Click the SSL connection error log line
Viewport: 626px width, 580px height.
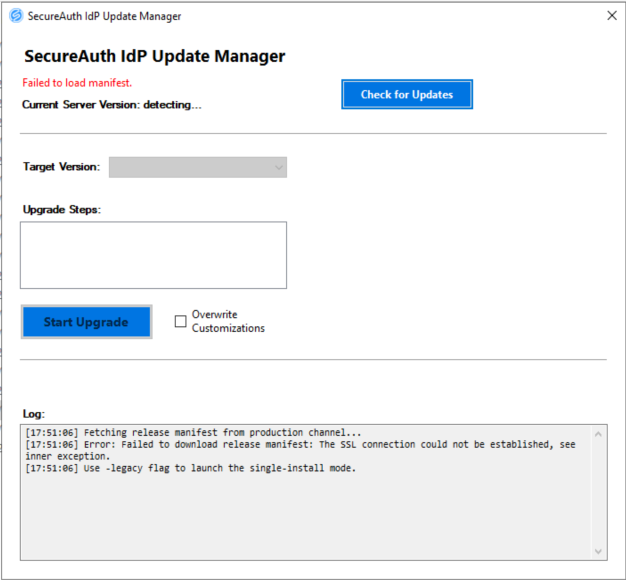point(300,450)
